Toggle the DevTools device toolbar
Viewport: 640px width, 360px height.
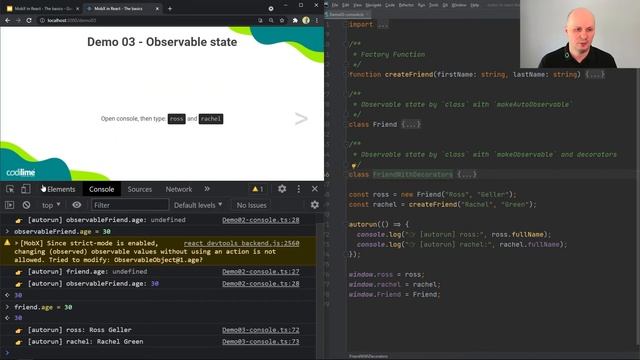(x=25, y=189)
